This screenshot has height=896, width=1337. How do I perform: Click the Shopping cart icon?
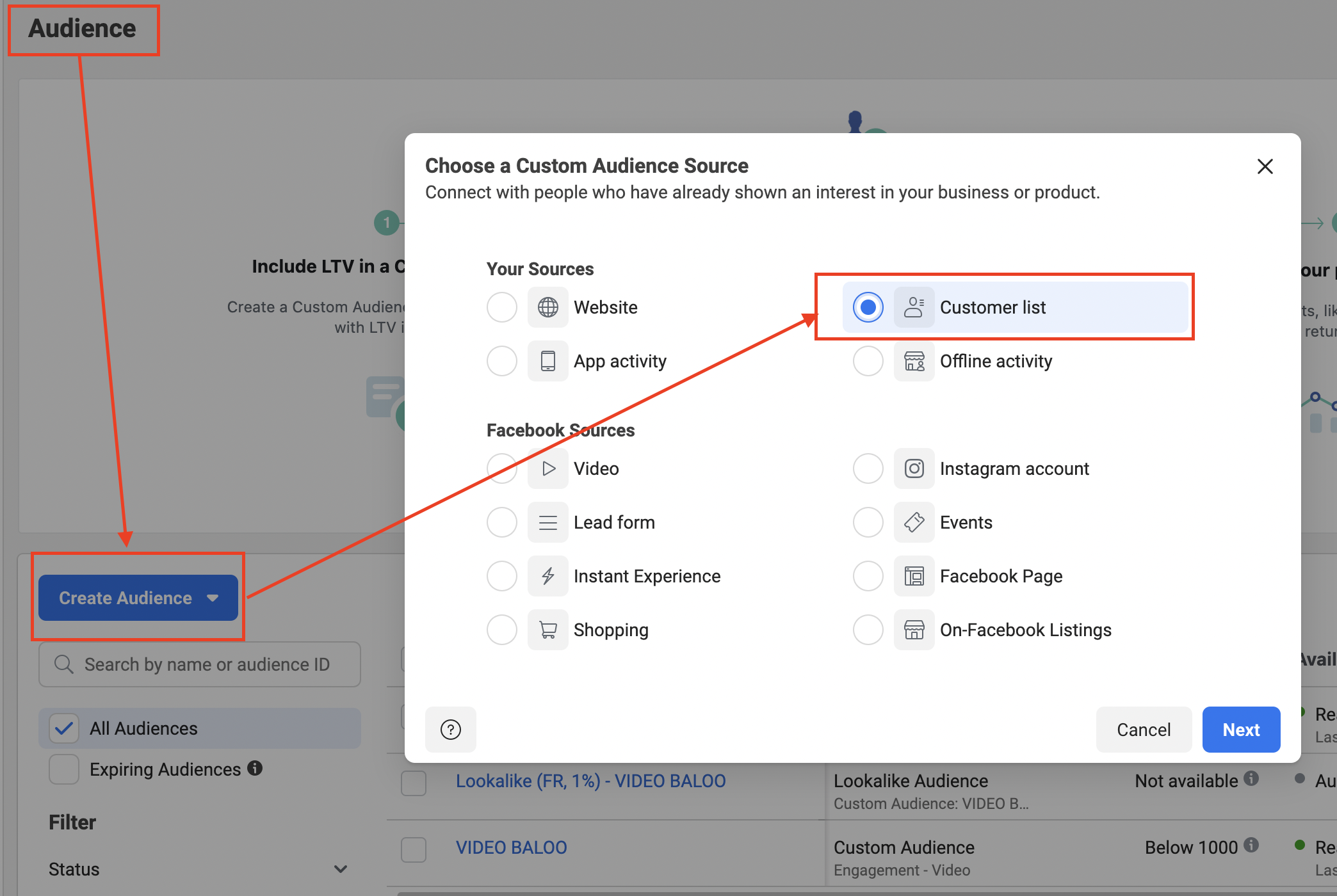coord(548,630)
